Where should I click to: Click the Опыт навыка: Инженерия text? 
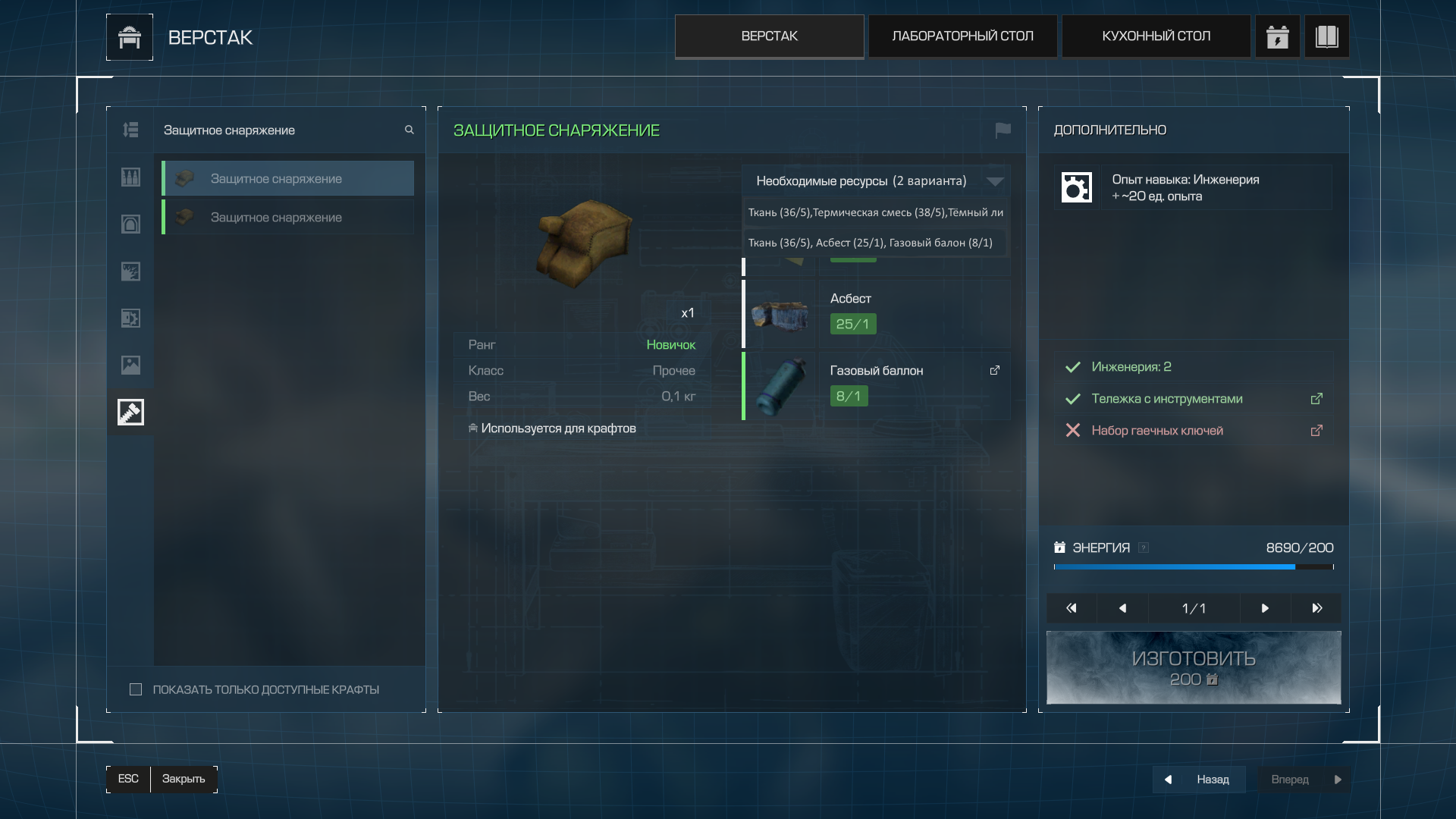[1185, 180]
